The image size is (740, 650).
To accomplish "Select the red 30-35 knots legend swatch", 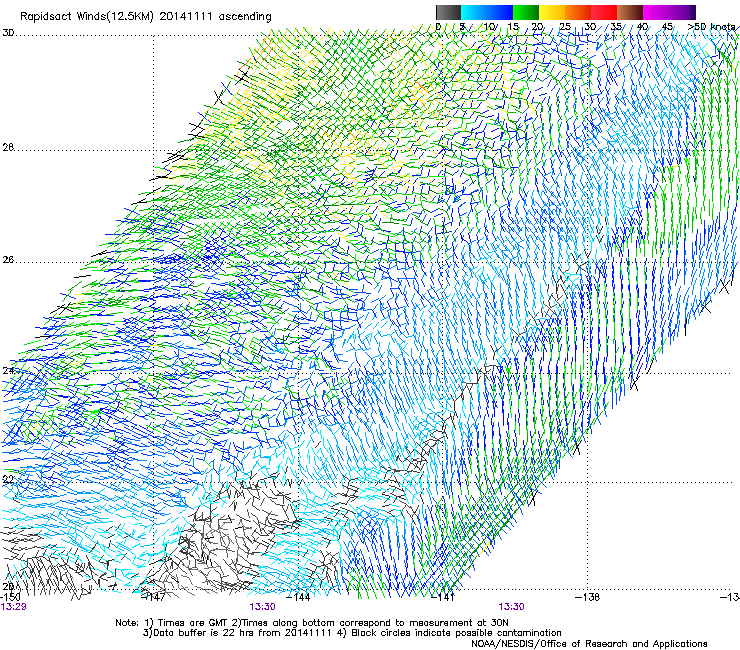I will tap(604, 12).
